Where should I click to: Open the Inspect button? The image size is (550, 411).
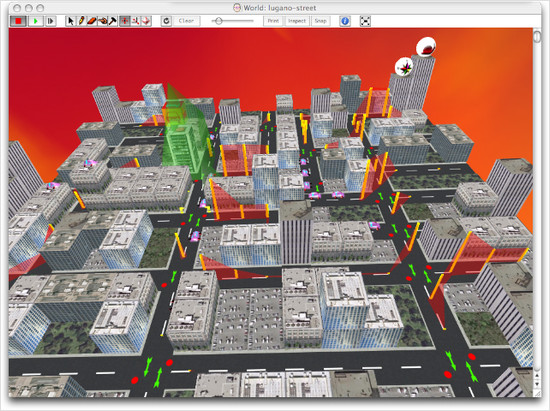point(297,21)
